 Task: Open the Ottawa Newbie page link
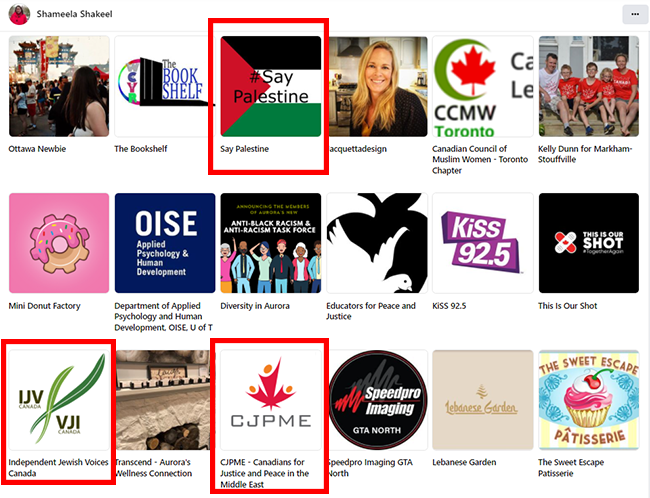point(37,149)
